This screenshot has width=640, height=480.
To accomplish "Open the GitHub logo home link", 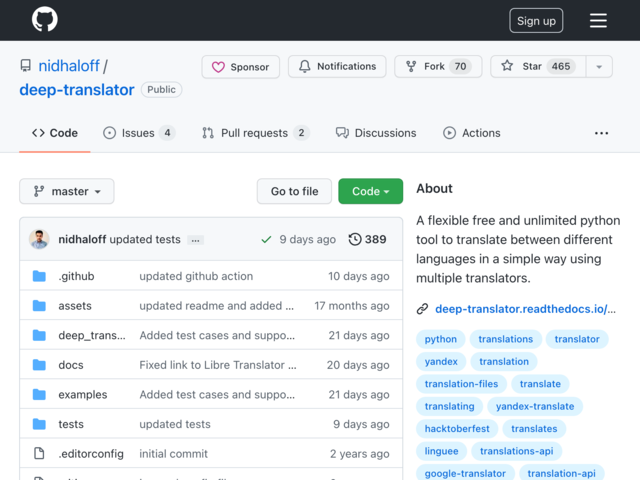I will point(44,20).
